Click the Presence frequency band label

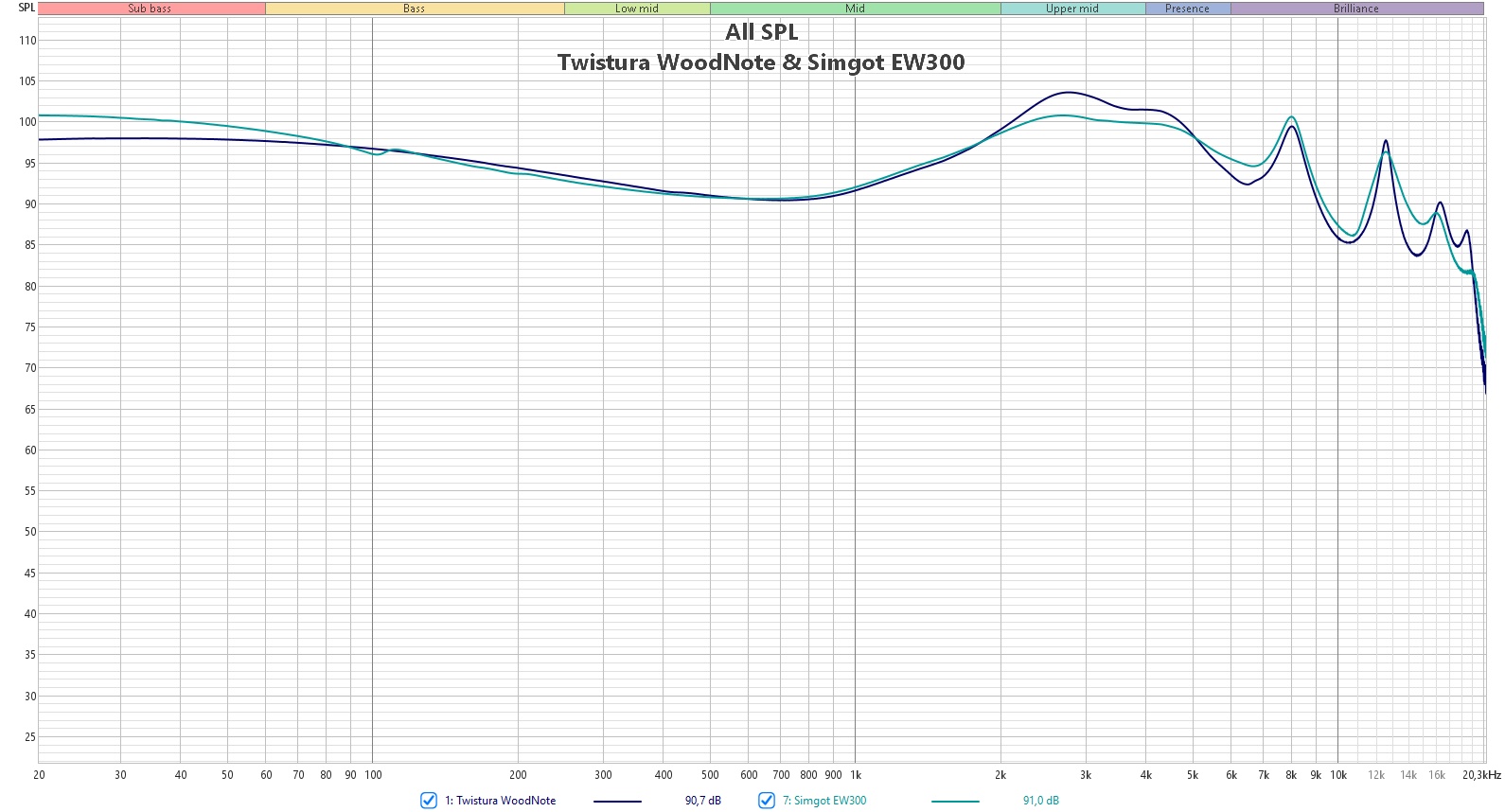(1188, 9)
